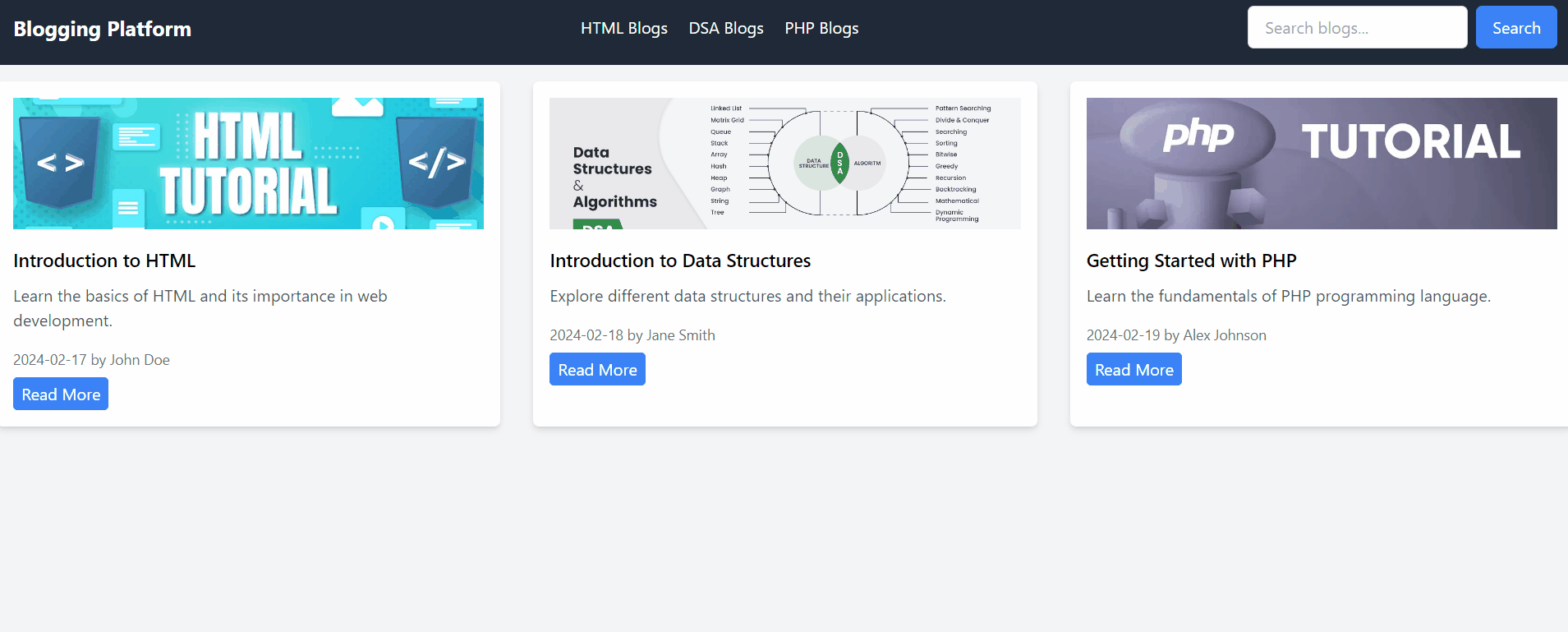This screenshot has height=632, width=1568.
Task: Select the PHP Blogs nav link
Action: pyautogui.click(x=821, y=29)
